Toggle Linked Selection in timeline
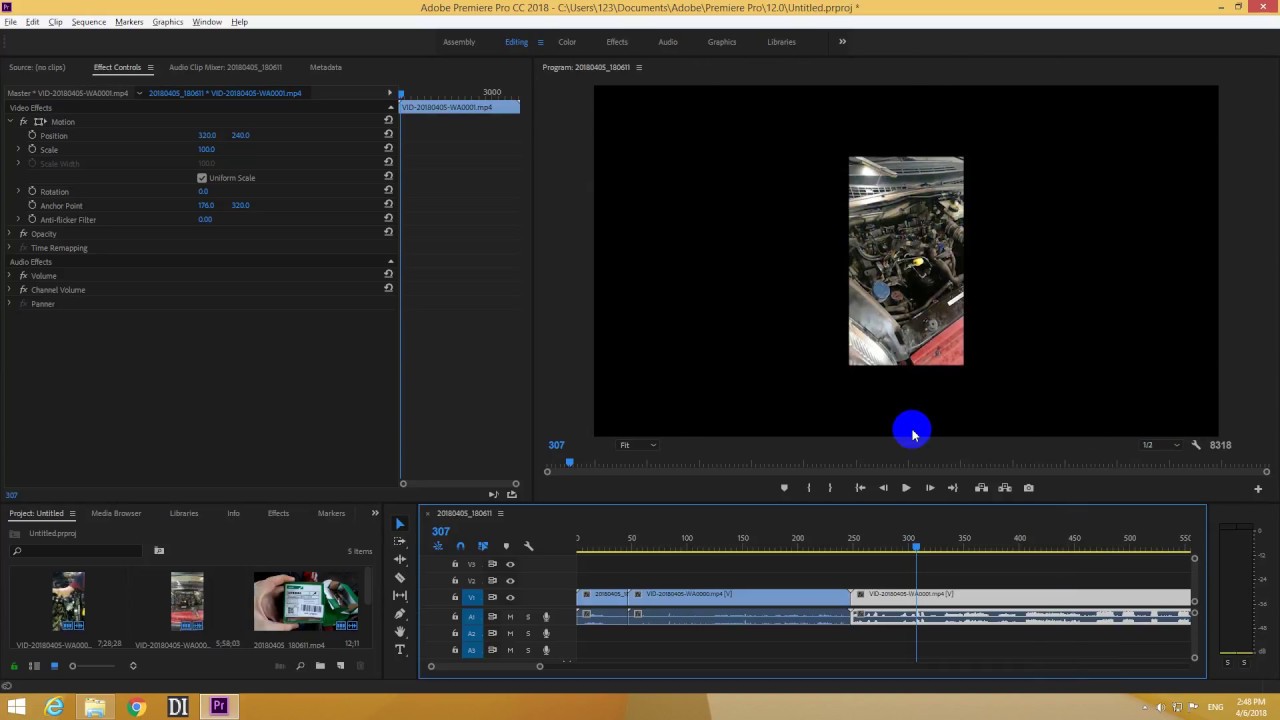Screen dimensions: 1280x720 (483, 546)
